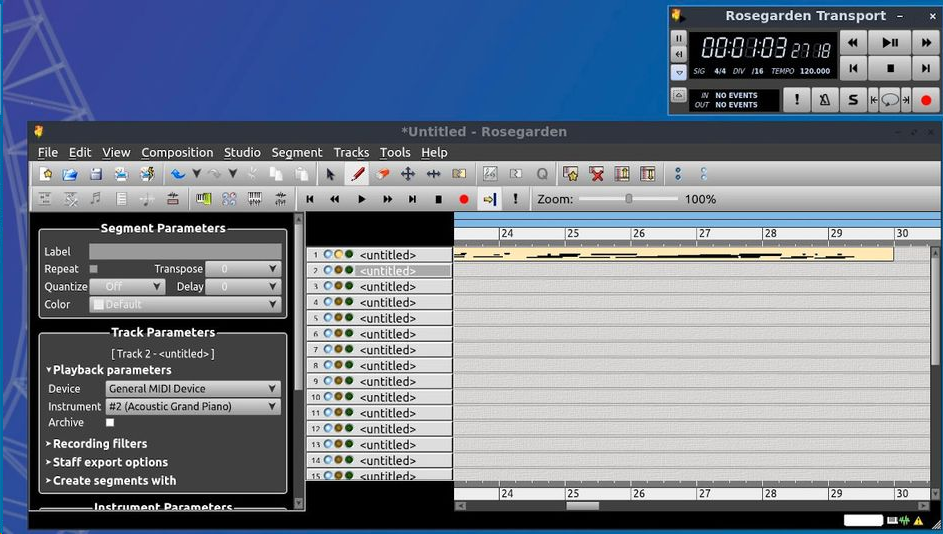Screen dimensions: 943x534
Task: Open the File menu
Action: tap(48, 153)
